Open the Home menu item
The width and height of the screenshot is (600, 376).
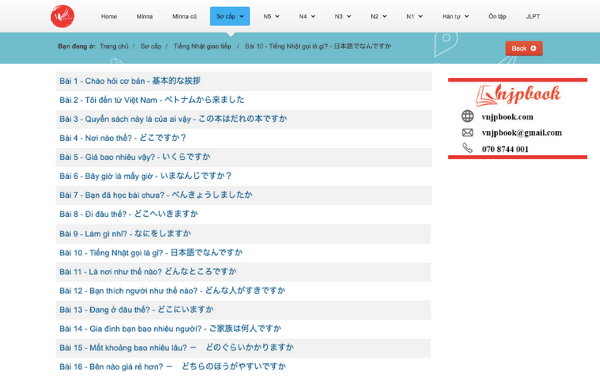point(109,16)
